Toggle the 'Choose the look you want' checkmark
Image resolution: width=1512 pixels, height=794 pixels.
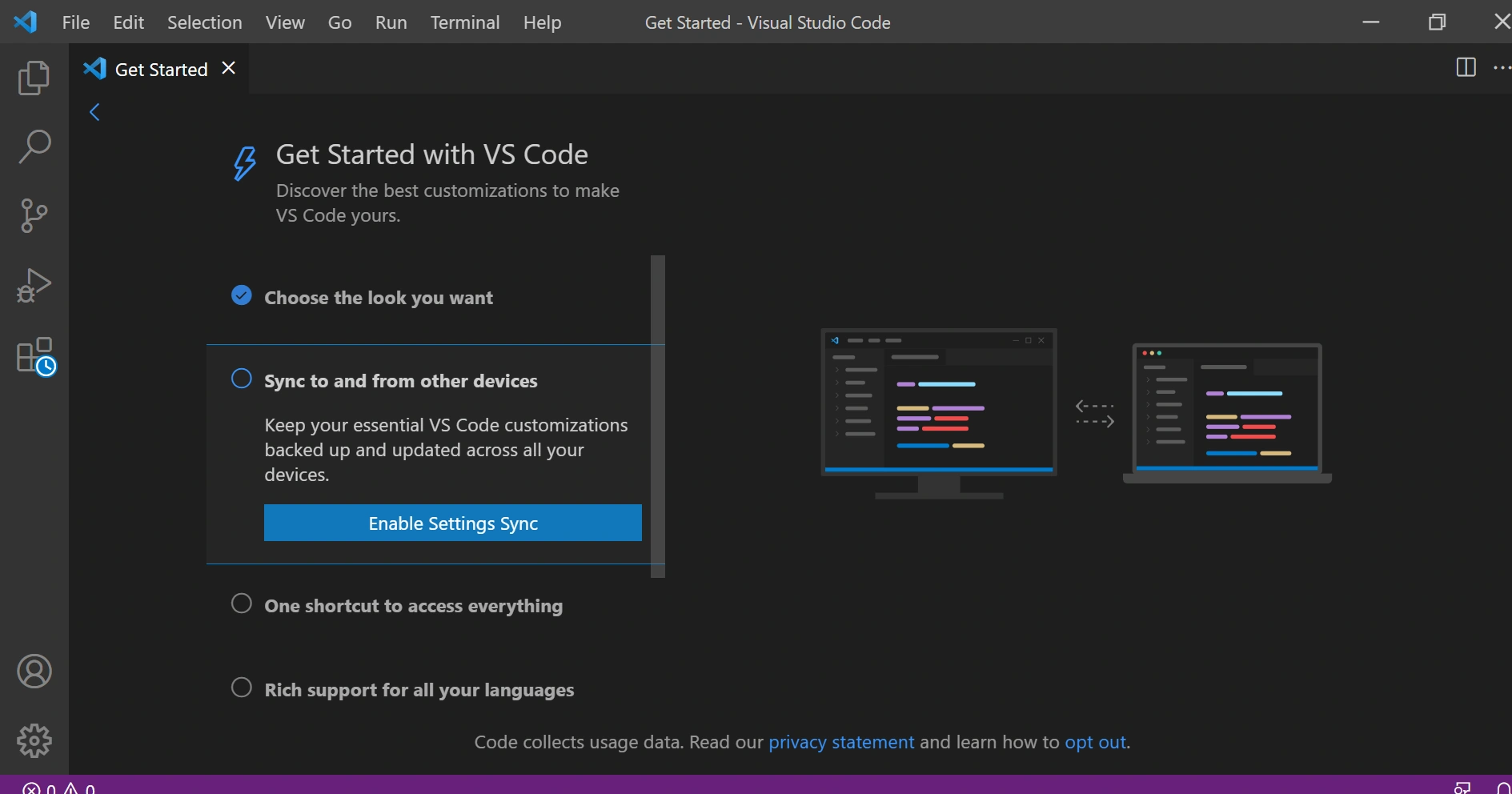click(242, 295)
